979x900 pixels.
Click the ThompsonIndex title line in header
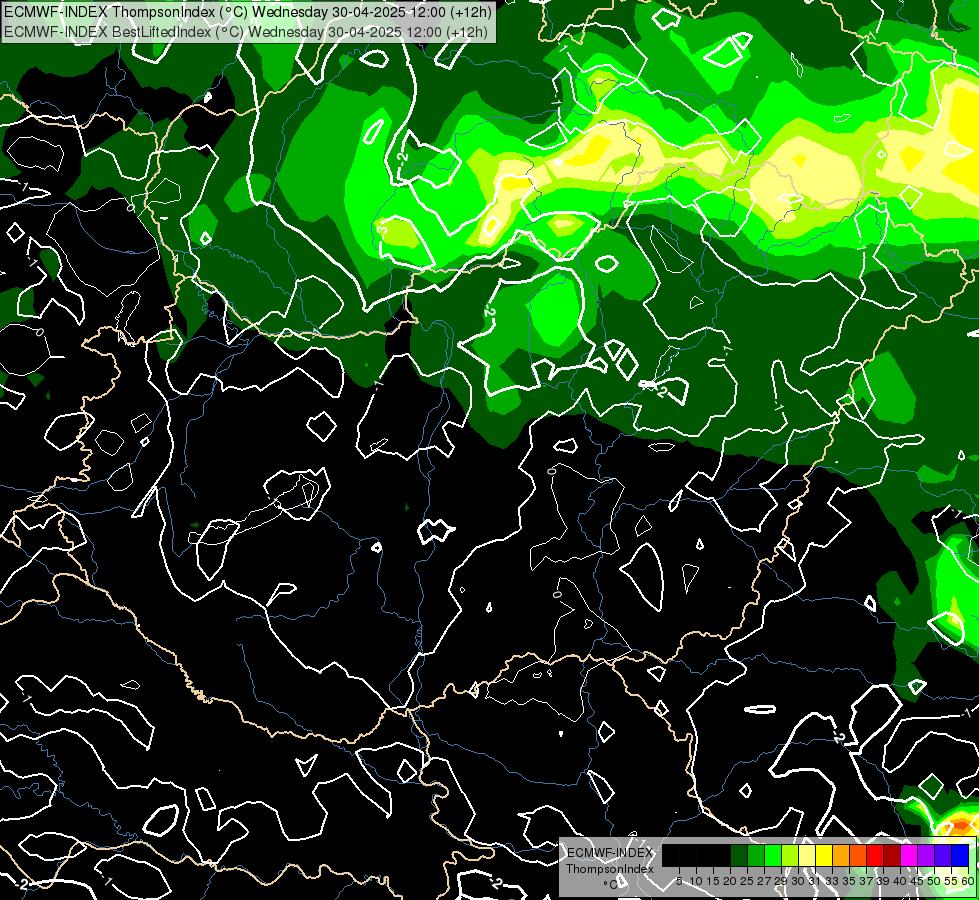click(248, 12)
